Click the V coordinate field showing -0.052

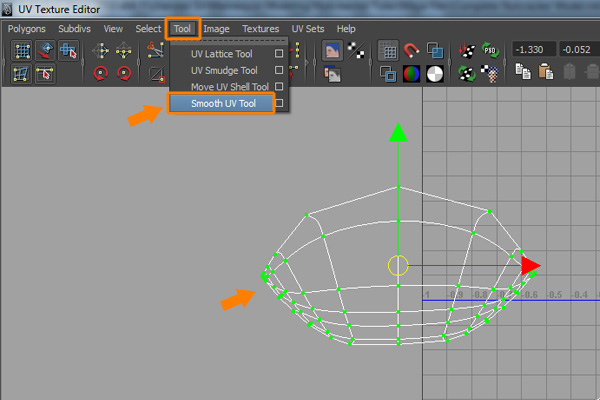pos(579,50)
